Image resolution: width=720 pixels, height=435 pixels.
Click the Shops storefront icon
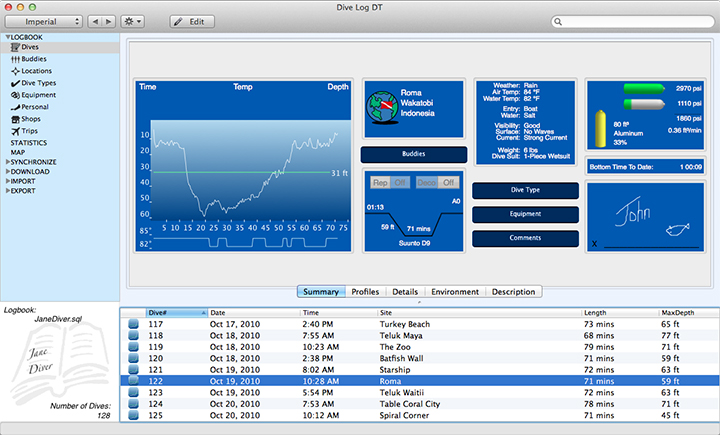click(x=15, y=119)
